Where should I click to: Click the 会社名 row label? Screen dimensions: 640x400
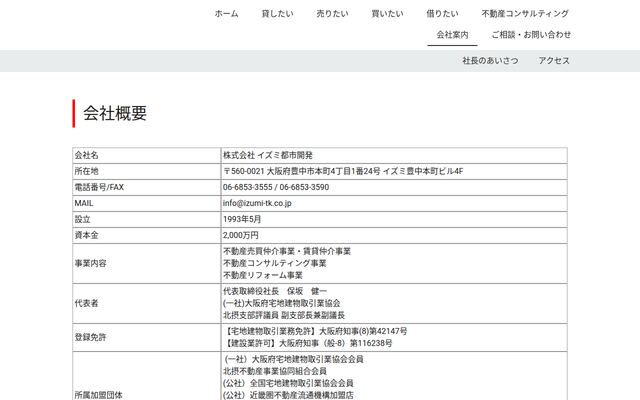pos(87,155)
